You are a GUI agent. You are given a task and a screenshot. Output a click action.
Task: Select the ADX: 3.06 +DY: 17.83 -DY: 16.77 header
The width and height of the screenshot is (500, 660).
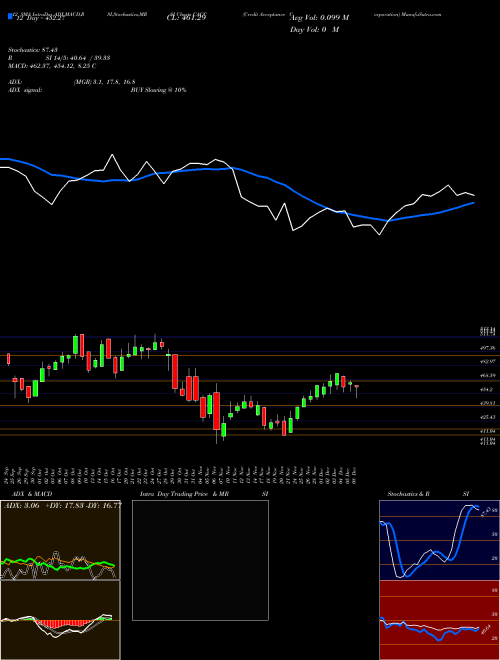click(63, 505)
